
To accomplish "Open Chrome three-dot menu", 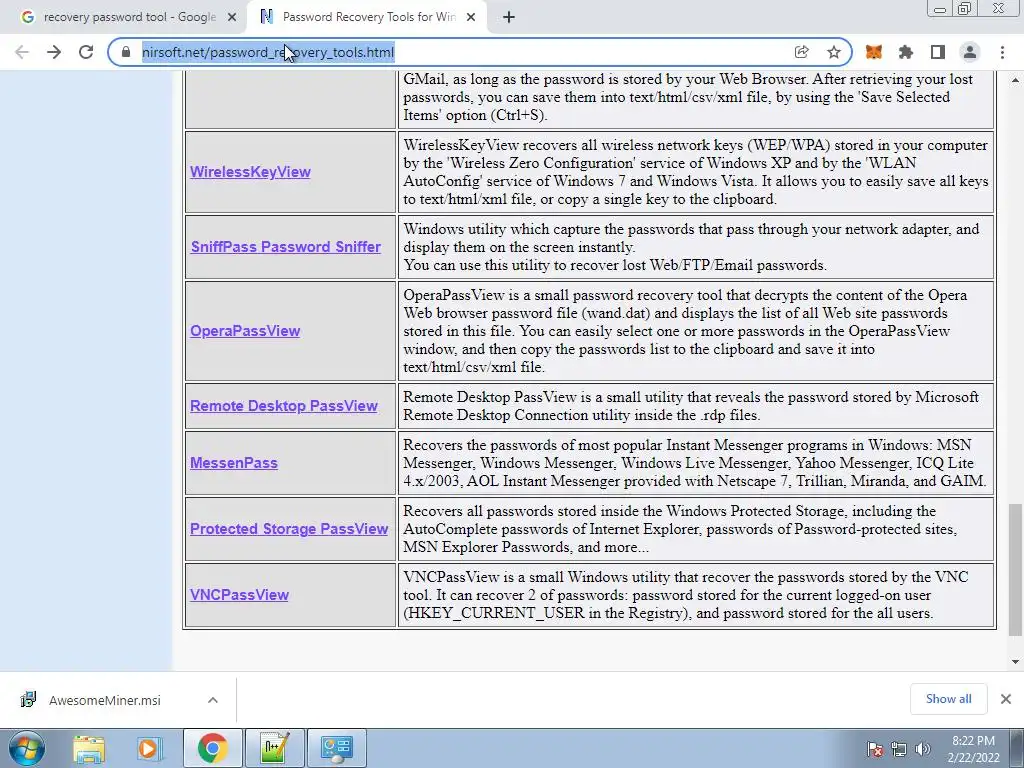I will pos(1002,52).
